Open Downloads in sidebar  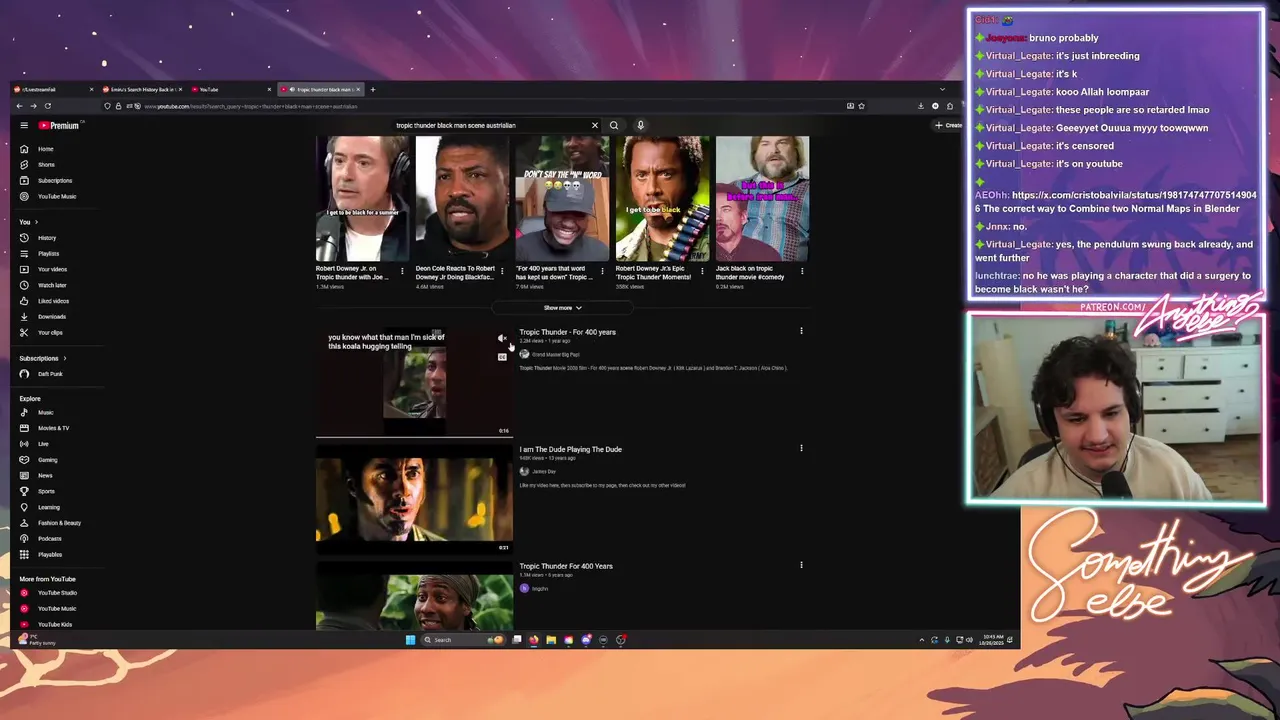[51, 317]
